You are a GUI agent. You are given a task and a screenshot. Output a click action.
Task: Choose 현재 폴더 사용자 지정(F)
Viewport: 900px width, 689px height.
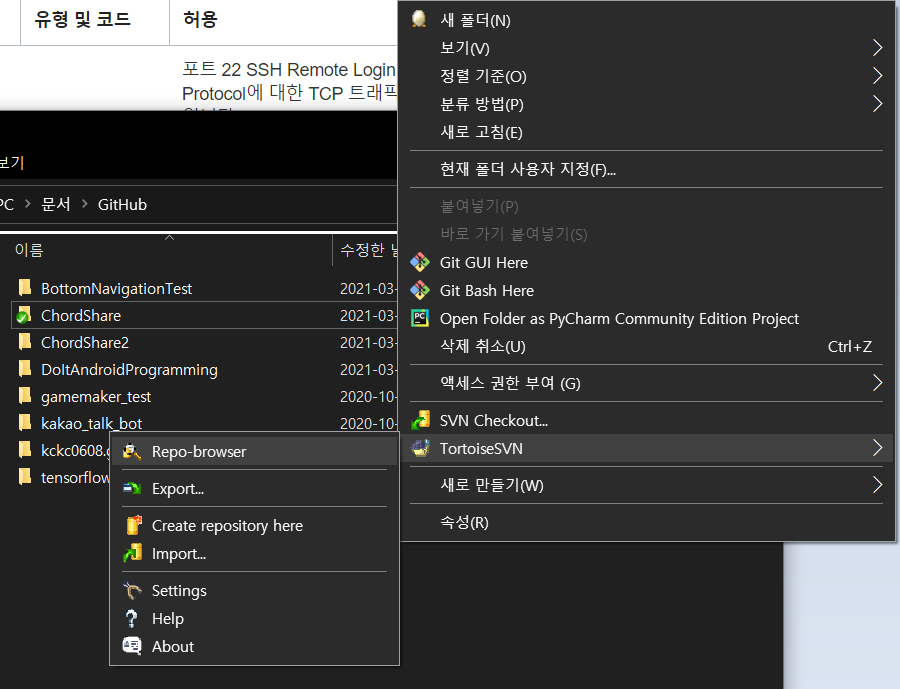pos(646,169)
